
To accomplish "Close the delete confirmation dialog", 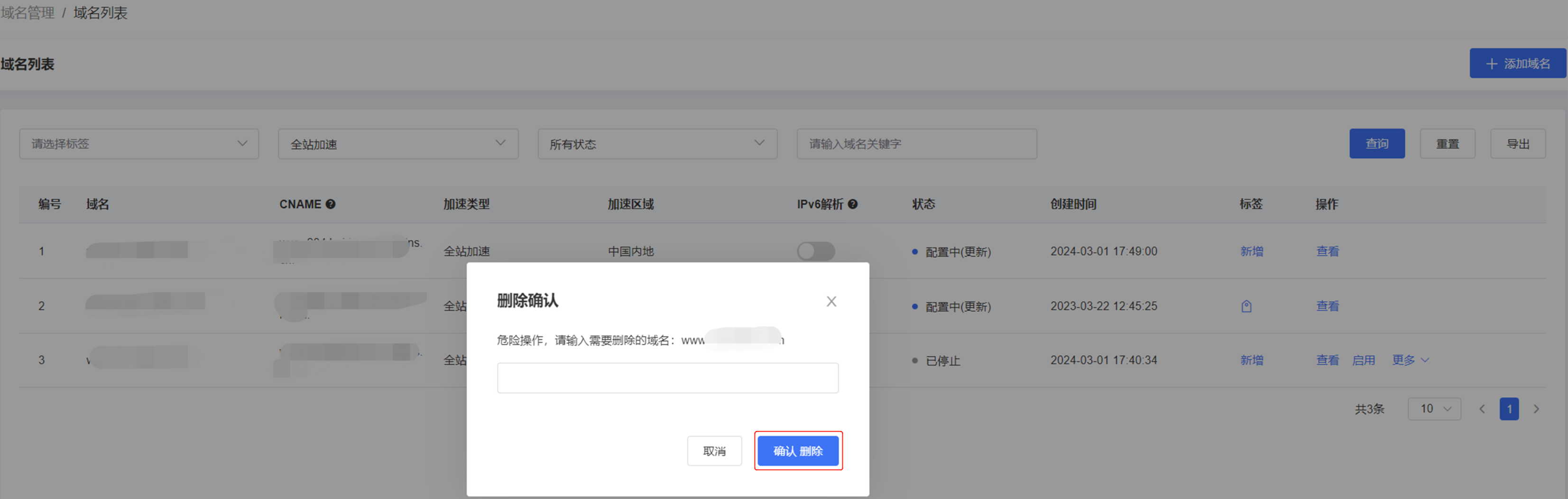I will click(x=831, y=301).
